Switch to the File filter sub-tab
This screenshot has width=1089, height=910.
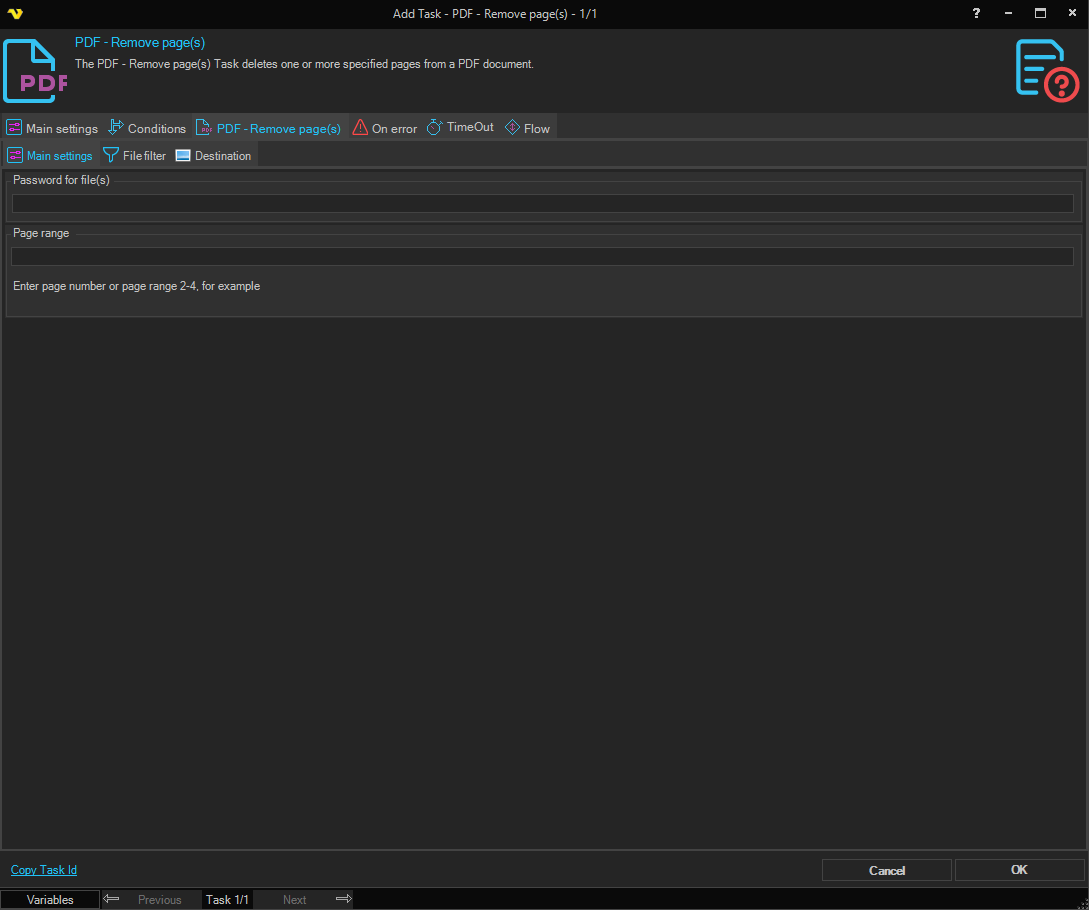click(x=135, y=156)
